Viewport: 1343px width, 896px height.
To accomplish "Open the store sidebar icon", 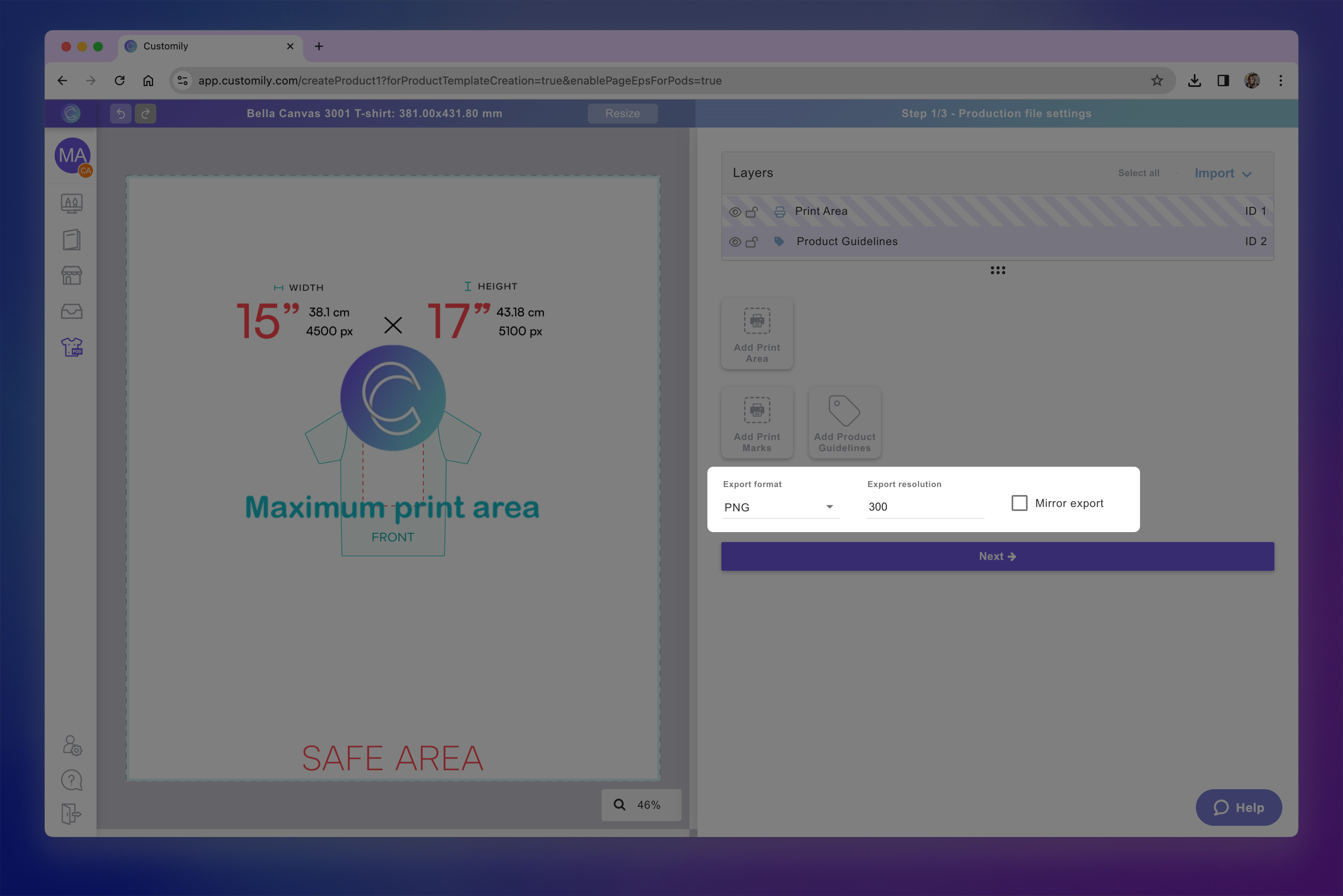I will [72, 275].
